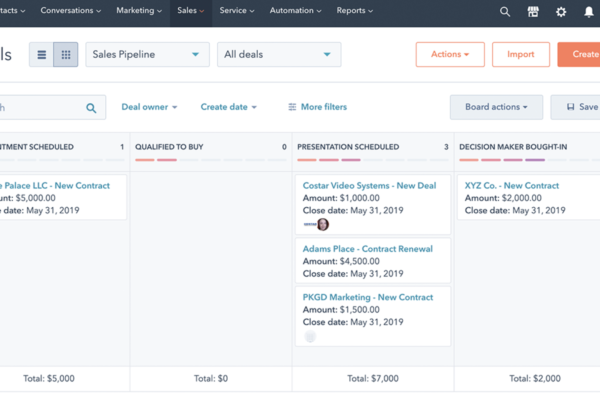
Task: Open the marketplace storefront icon
Action: [533, 12]
